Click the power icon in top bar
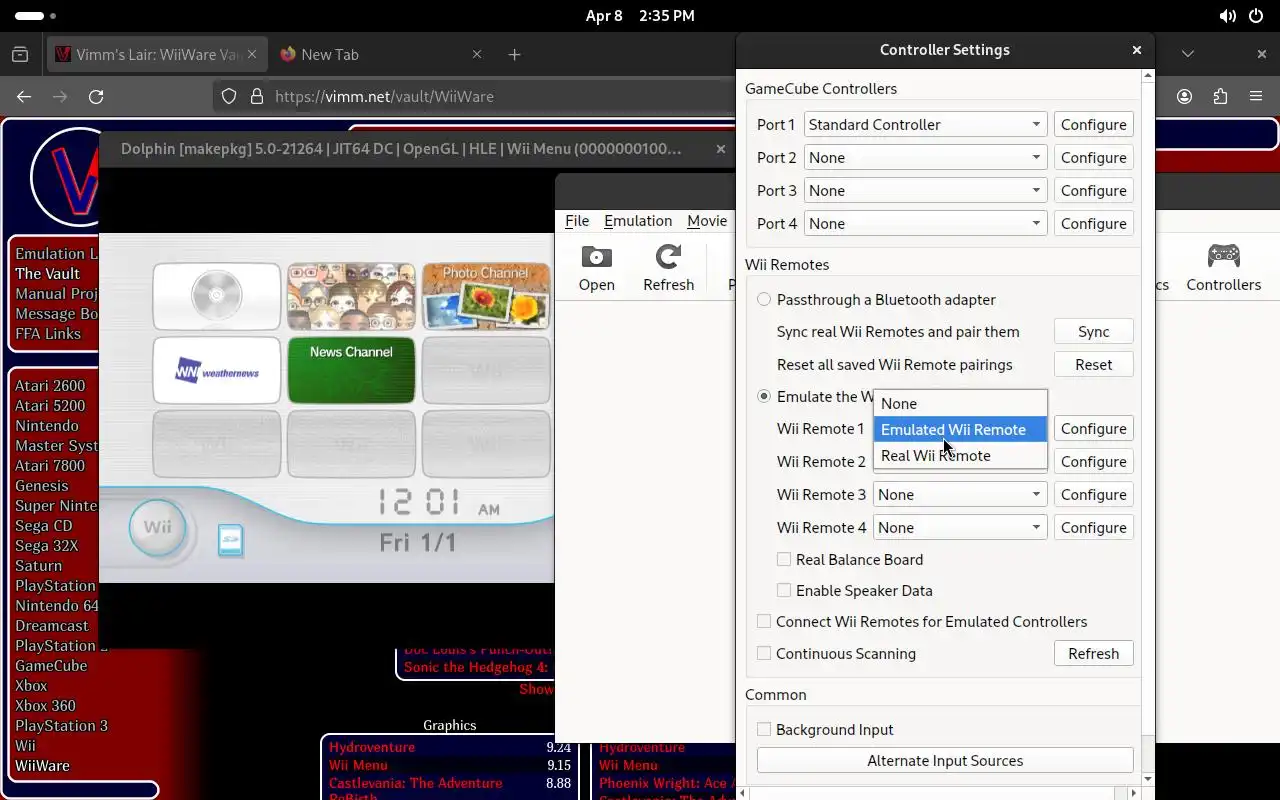The height and width of the screenshot is (800, 1280). coord(1256,16)
